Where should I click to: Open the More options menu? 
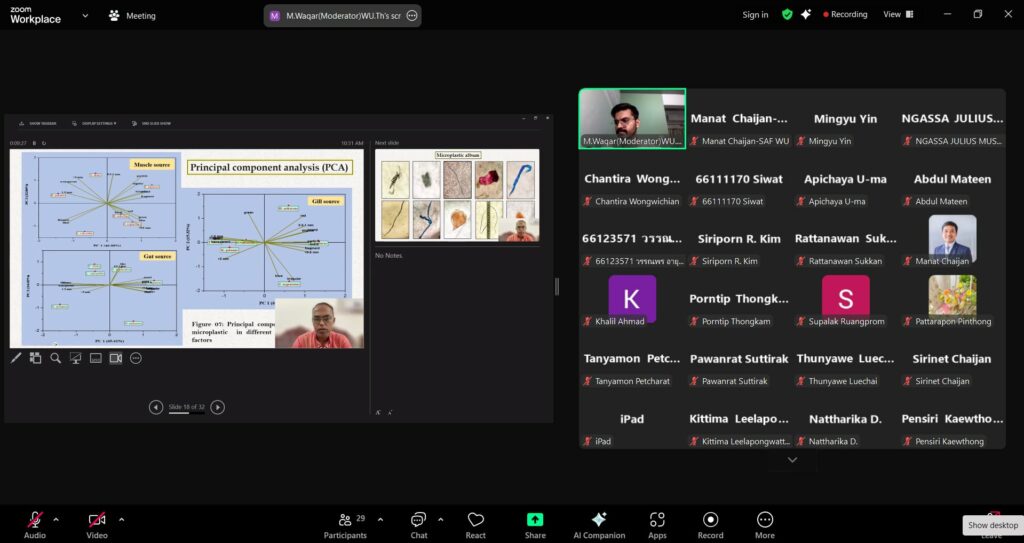pos(765,524)
